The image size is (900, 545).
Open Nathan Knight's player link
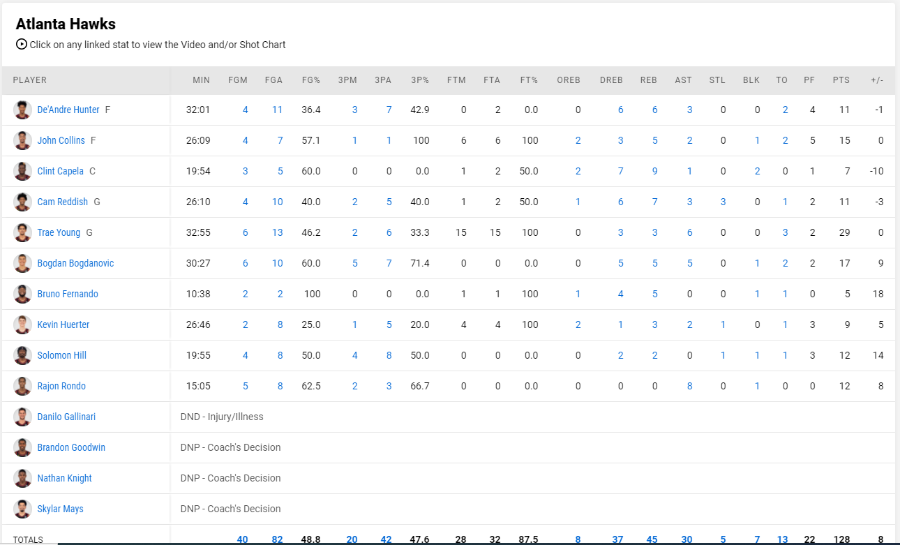coord(64,478)
